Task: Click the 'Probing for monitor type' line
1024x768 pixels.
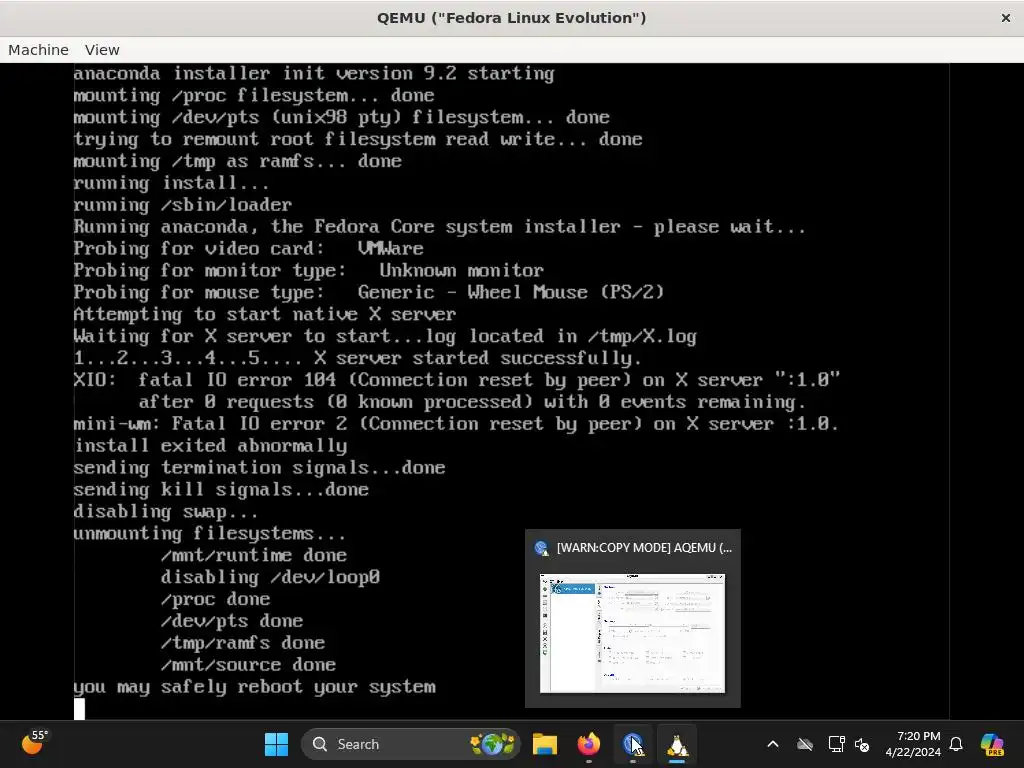Action: pyautogui.click(x=308, y=270)
